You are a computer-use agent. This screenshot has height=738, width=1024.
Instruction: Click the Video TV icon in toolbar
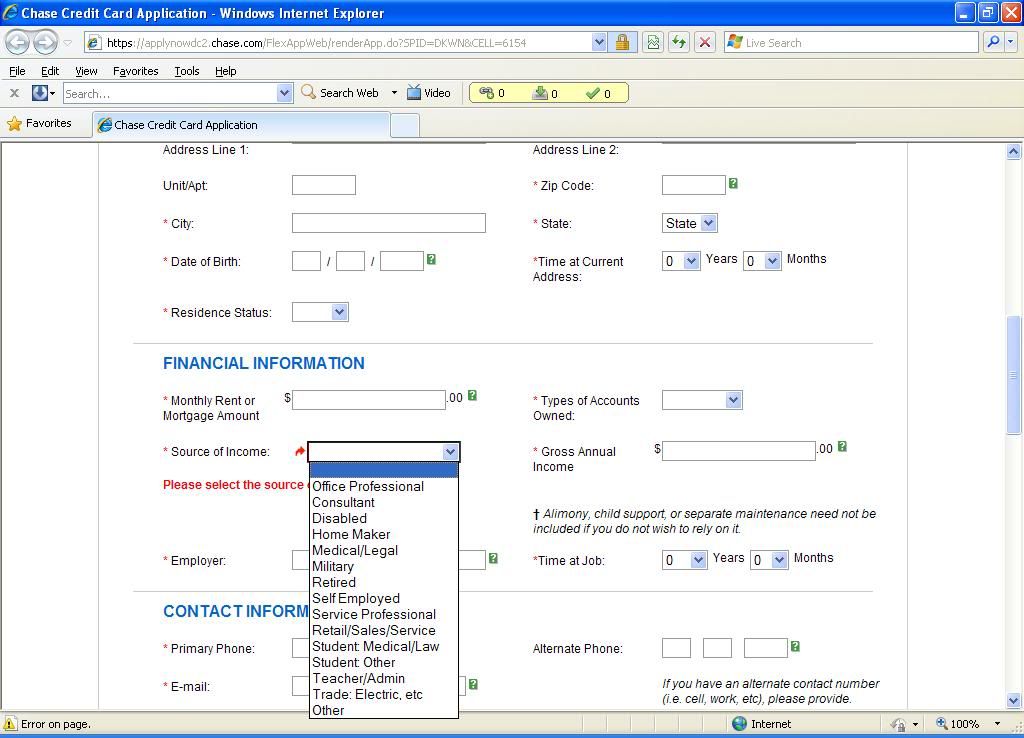tap(414, 93)
